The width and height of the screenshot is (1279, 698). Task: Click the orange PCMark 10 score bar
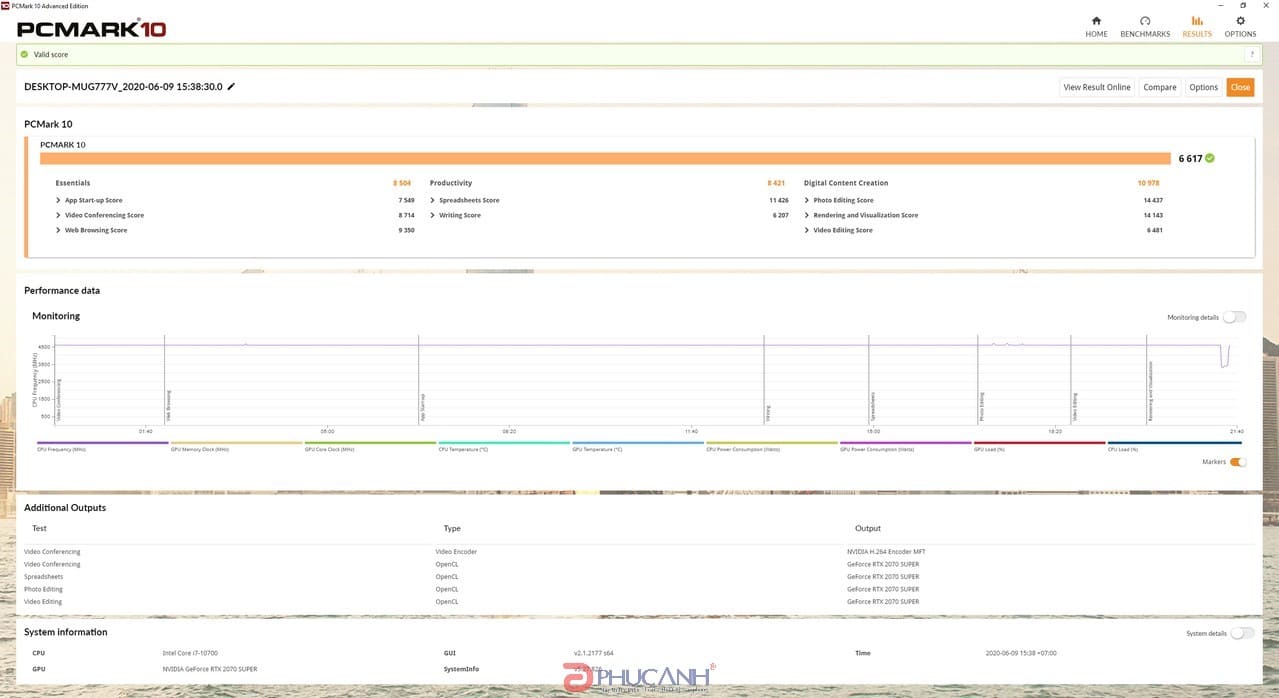(x=605, y=158)
